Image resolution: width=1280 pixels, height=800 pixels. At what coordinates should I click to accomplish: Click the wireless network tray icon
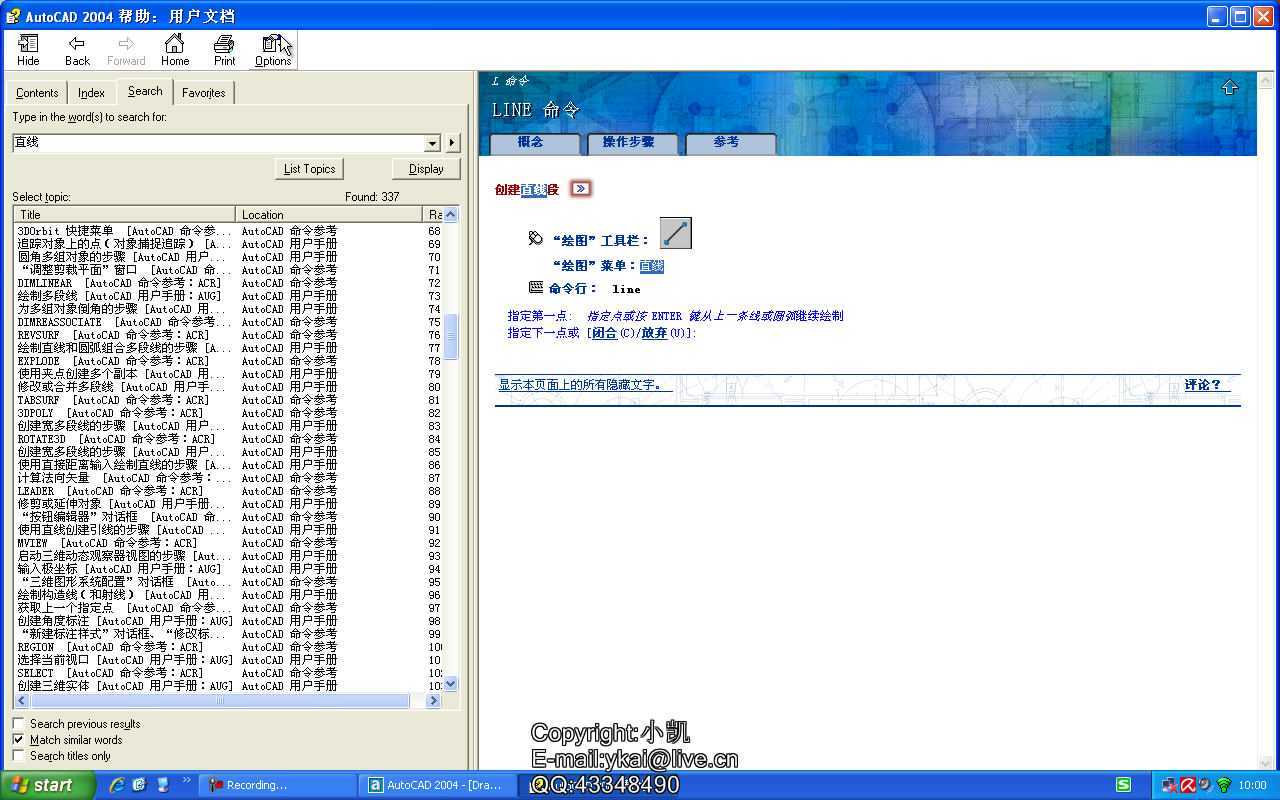1224,785
